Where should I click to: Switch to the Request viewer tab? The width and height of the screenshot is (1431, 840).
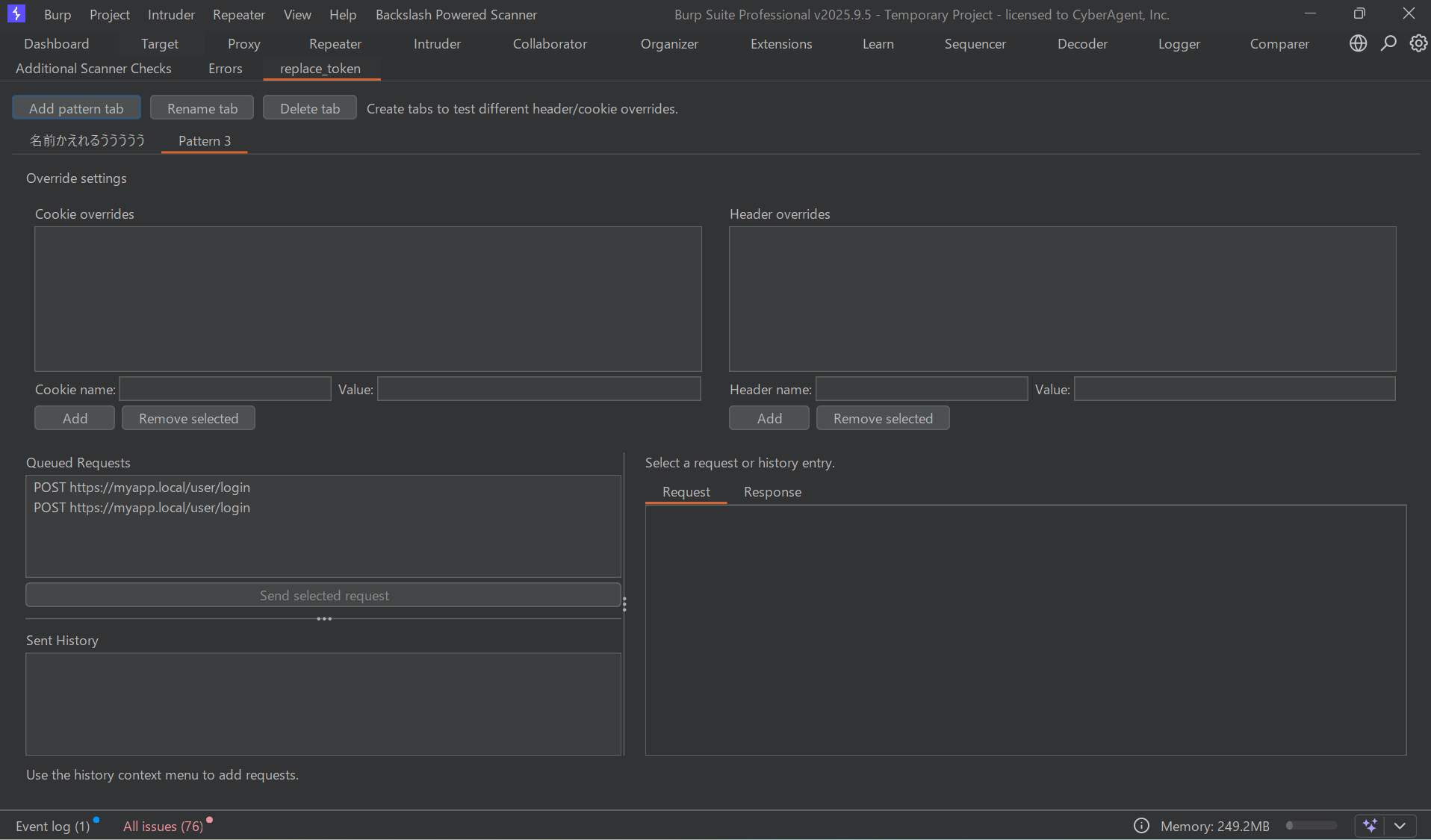686,491
